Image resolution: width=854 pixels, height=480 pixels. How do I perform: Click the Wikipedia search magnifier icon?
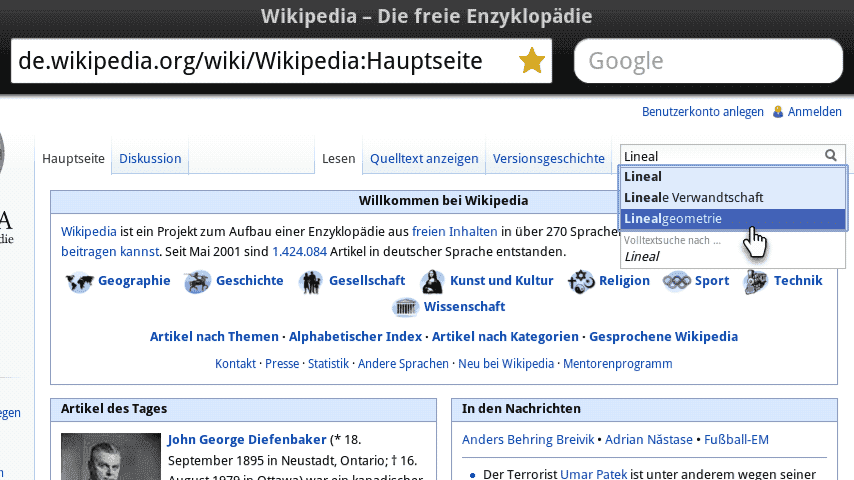[x=831, y=156]
